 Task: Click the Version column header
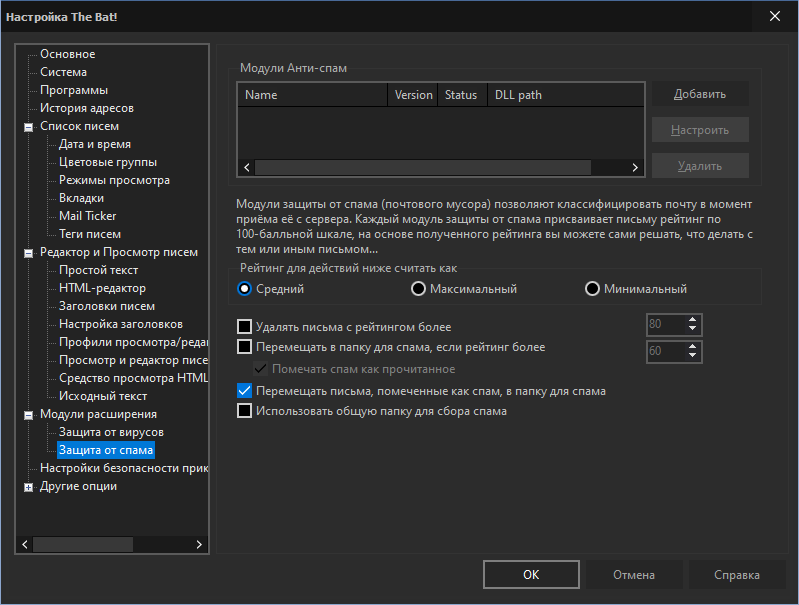[x=413, y=95]
